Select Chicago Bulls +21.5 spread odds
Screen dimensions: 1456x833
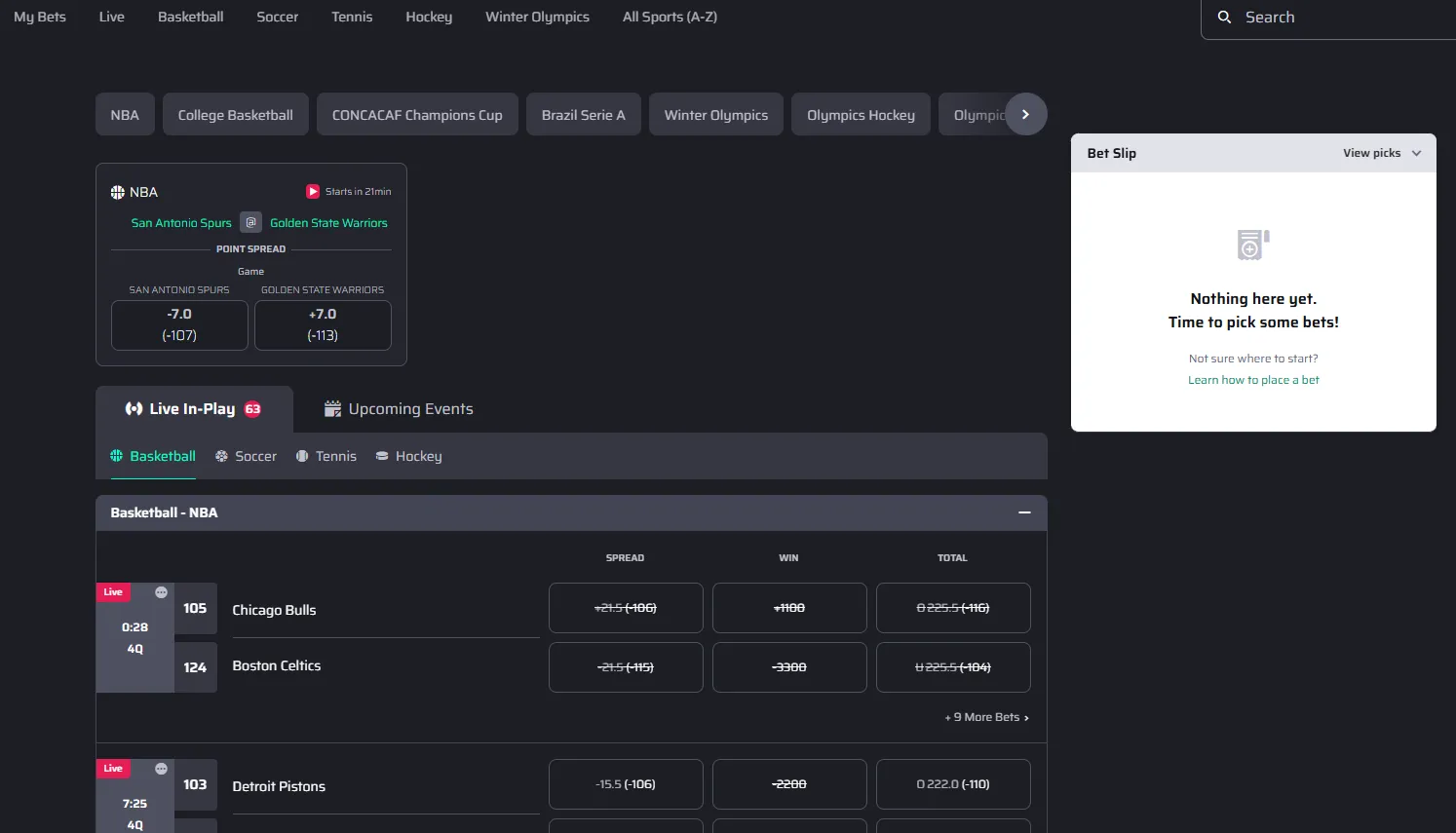pos(626,608)
